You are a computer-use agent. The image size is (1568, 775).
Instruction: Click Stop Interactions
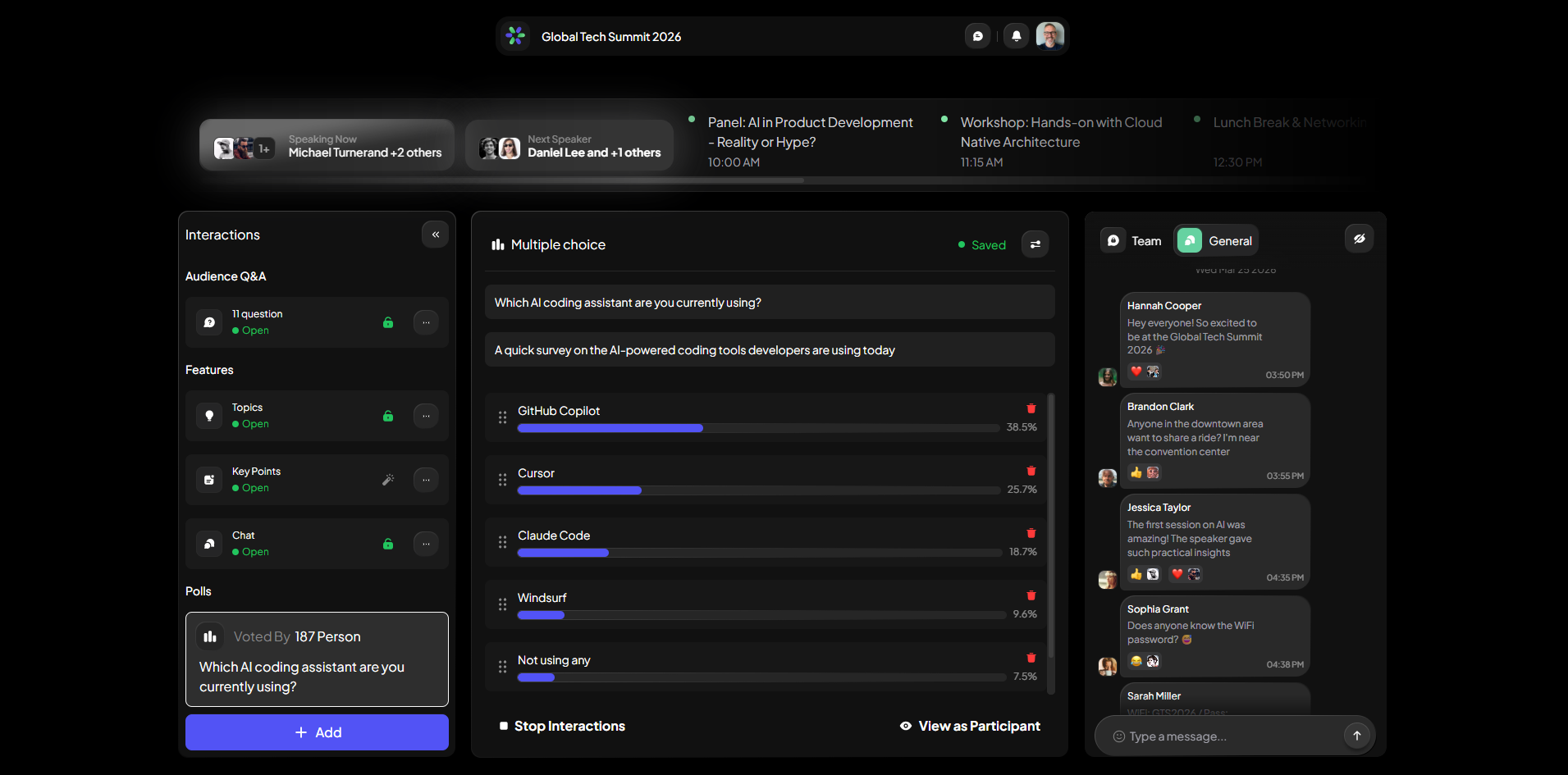(562, 727)
